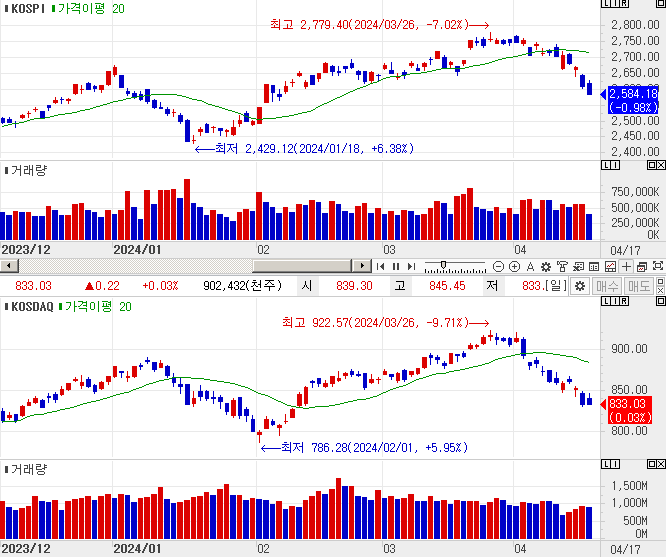This screenshot has width=666, height=557.
Task: Click the [일] daily period indicator
Action: 556,286
